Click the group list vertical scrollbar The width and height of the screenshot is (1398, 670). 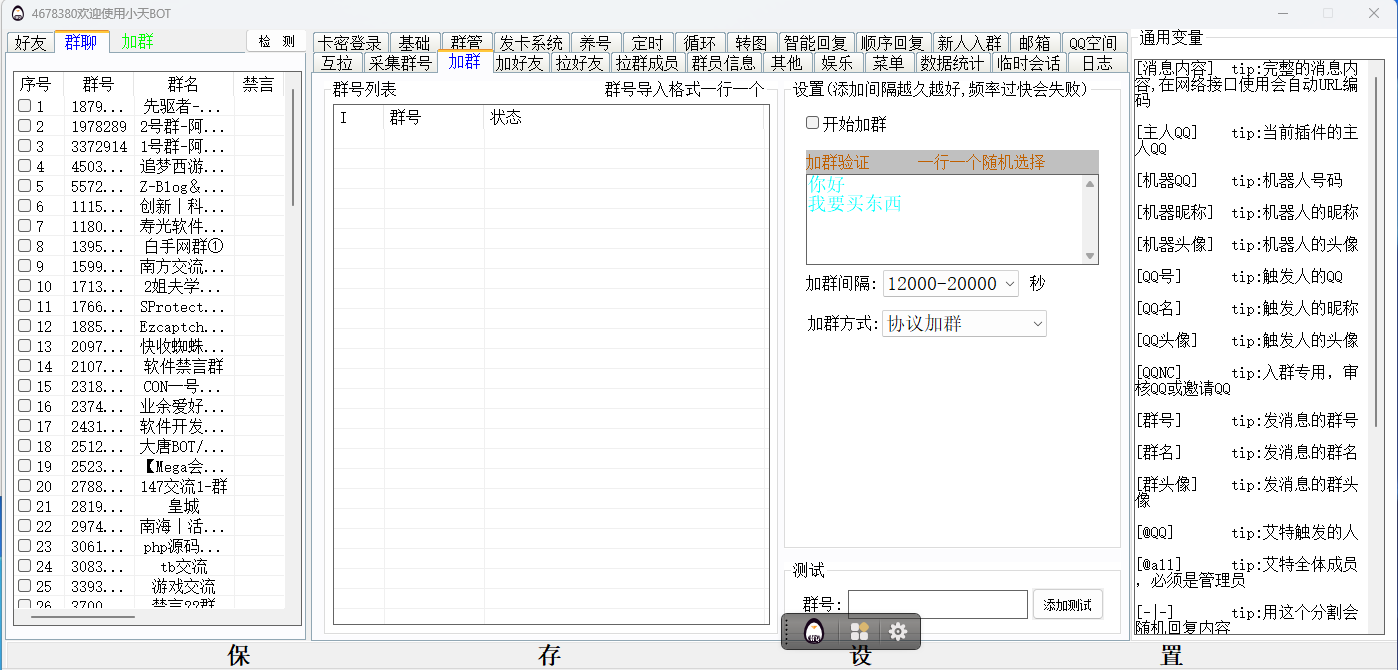293,150
